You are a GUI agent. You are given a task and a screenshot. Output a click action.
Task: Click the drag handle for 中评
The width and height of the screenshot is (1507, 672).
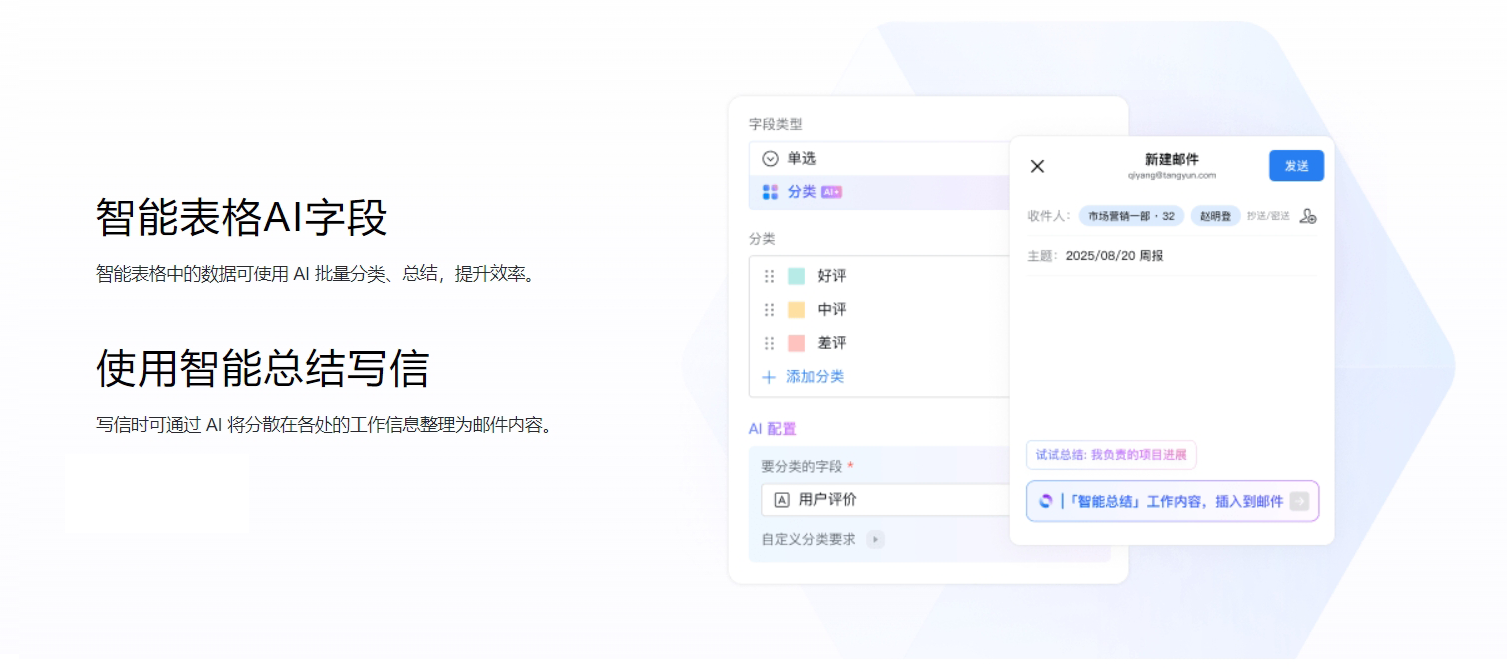tap(769, 310)
